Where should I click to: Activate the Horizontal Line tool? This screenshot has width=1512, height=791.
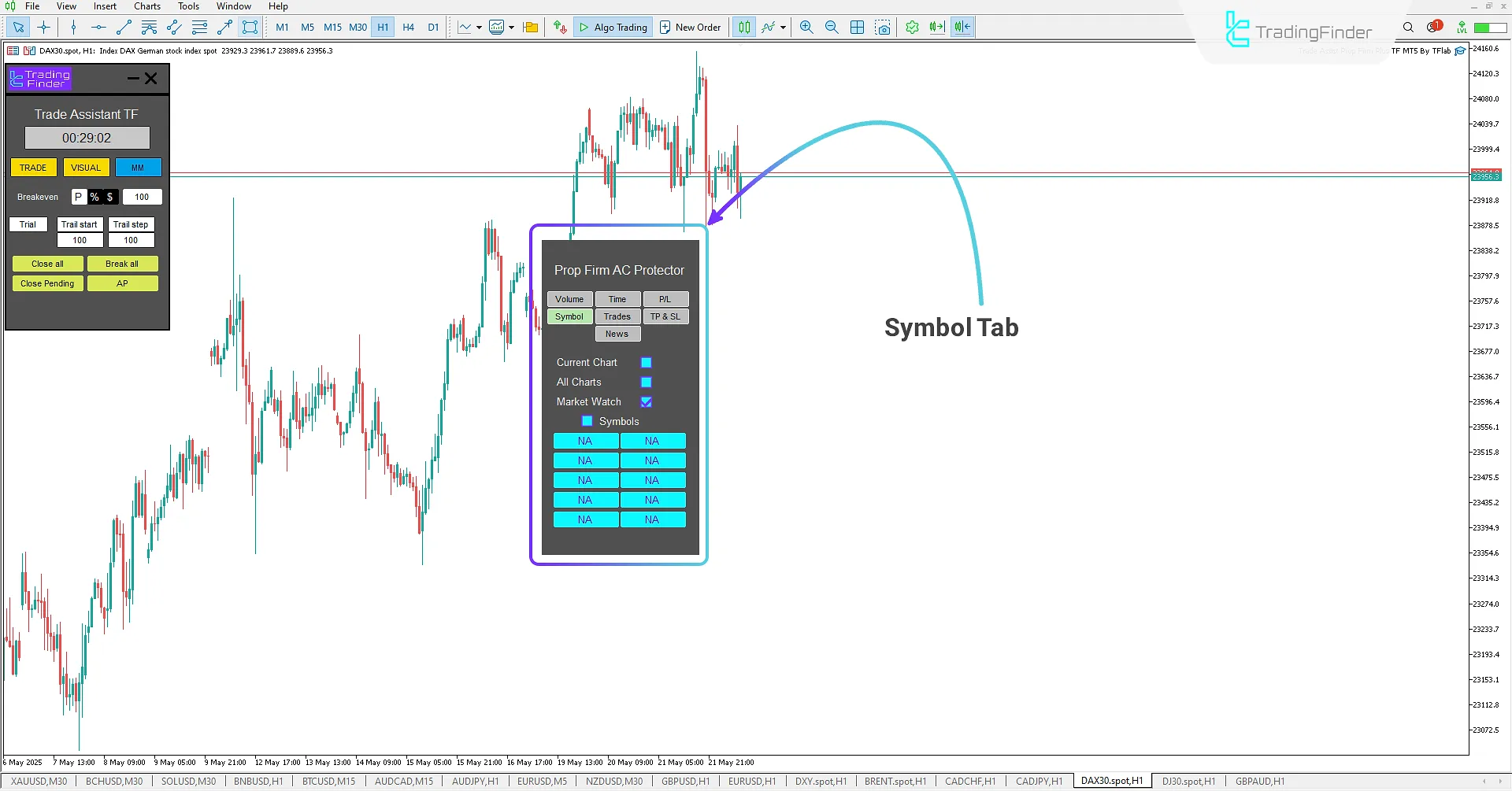point(98,27)
